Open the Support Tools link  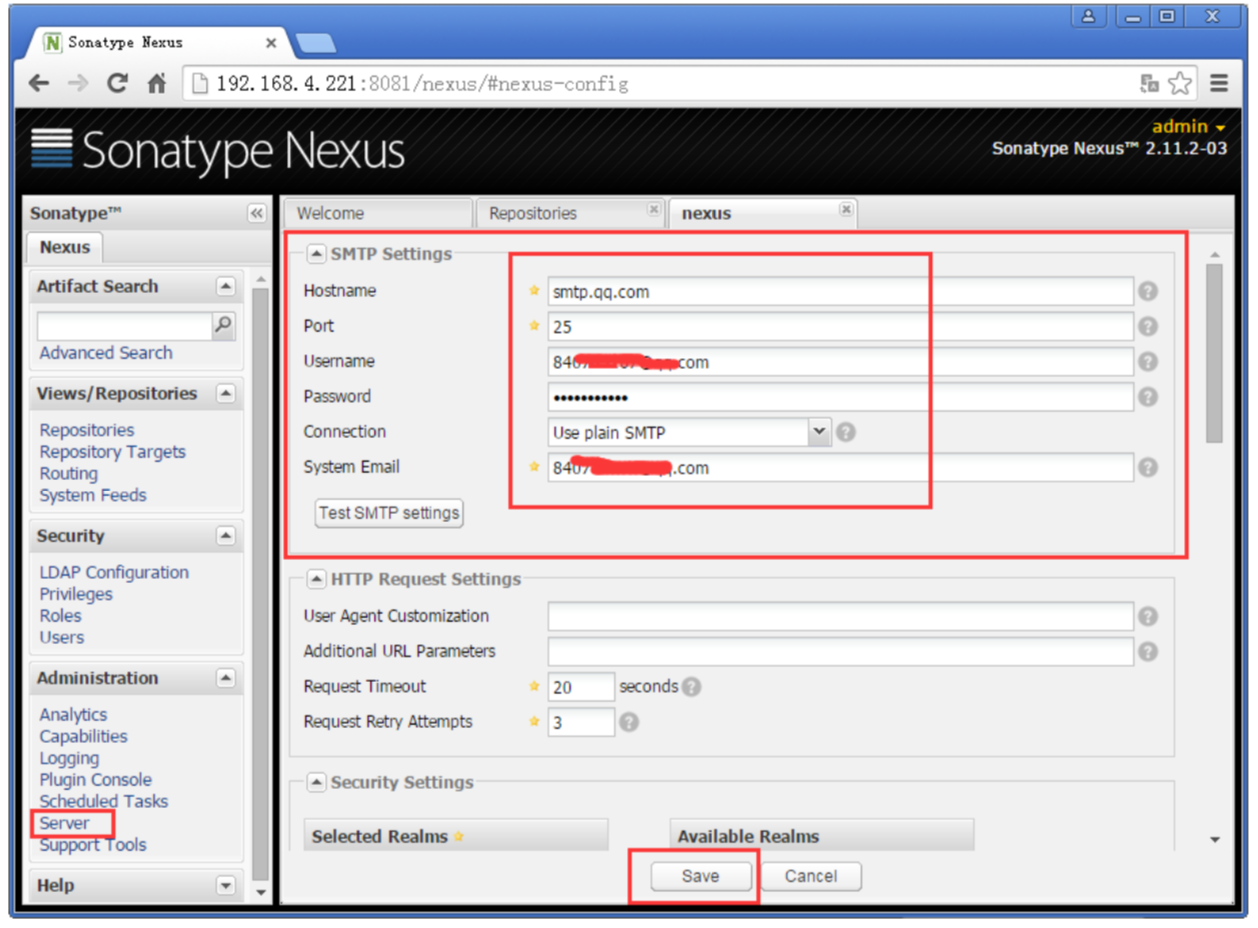tap(93, 845)
